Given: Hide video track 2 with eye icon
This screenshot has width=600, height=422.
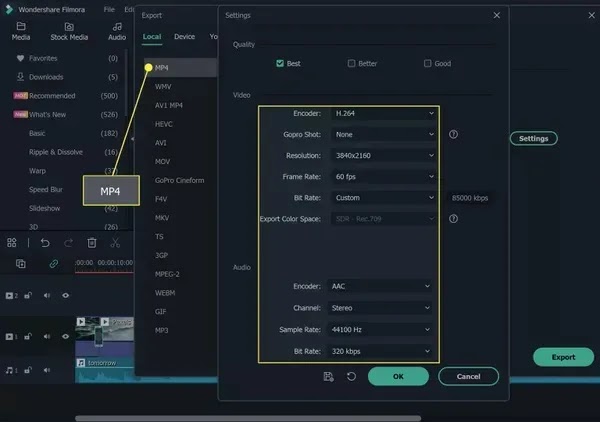Looking at the screenshot, I should click(65, 295).
